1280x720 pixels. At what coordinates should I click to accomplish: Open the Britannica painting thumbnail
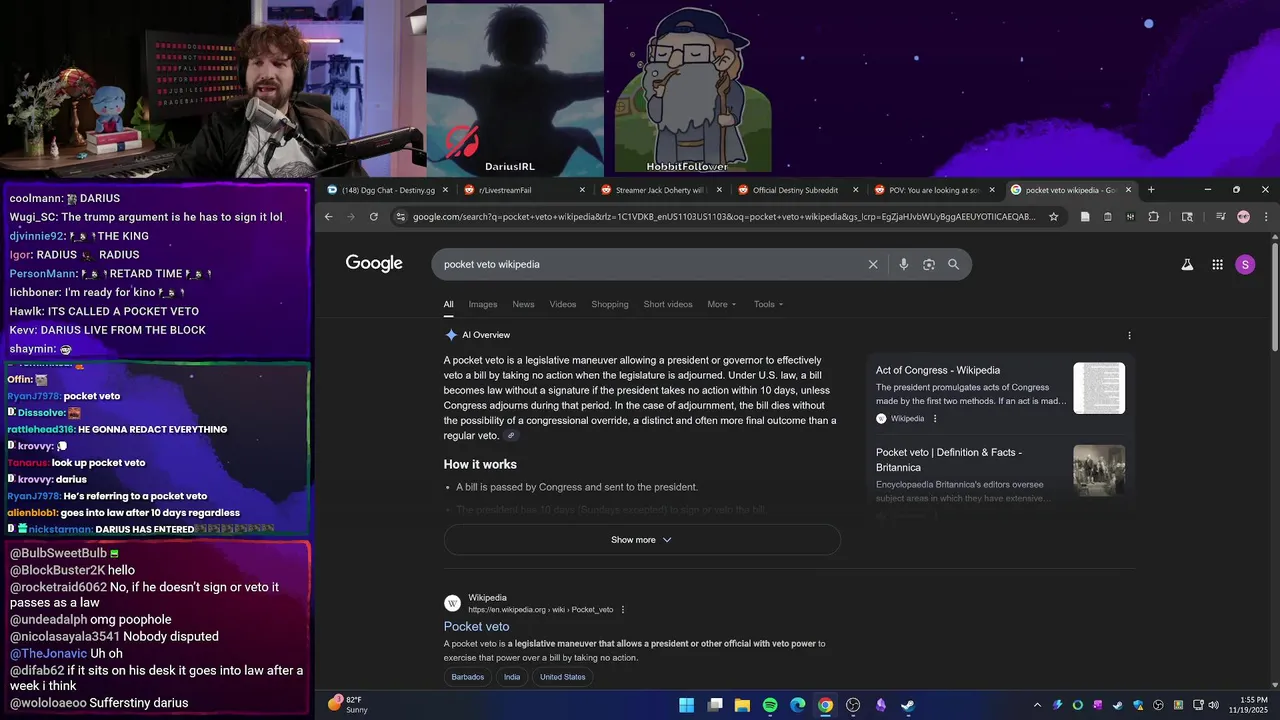(1099, 471)
